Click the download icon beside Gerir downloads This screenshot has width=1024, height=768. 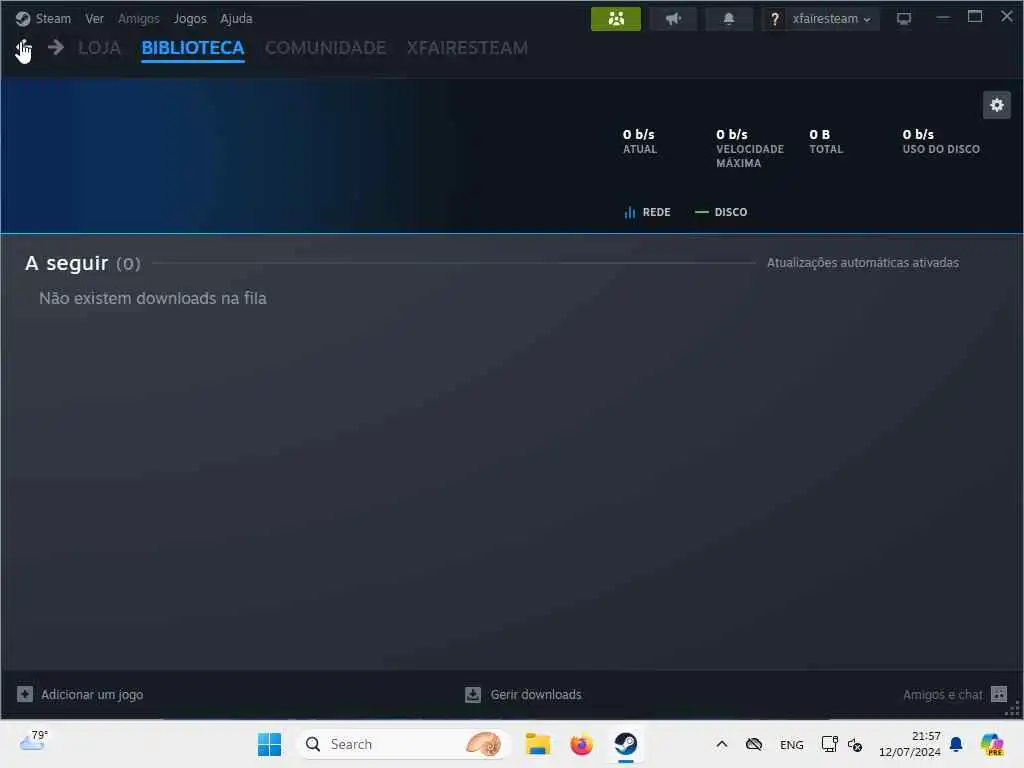tap(473, 694)
